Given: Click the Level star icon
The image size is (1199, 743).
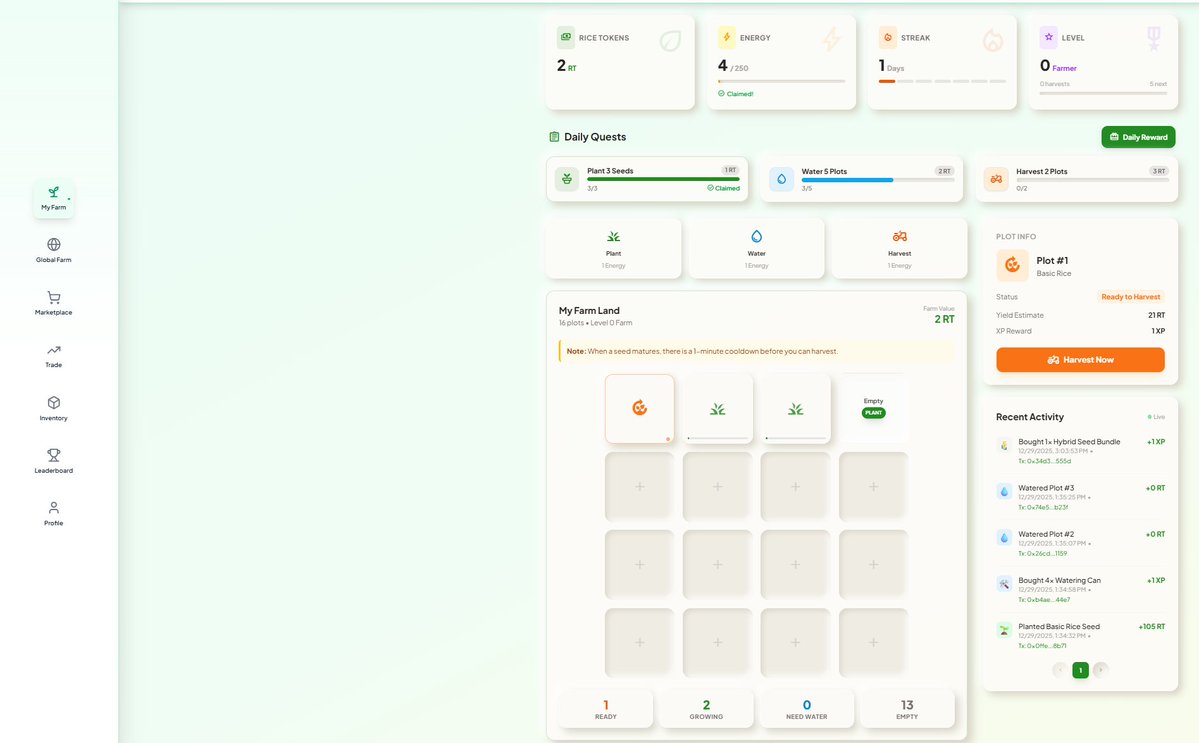Looking at the screenshot, I should 1048,37.
